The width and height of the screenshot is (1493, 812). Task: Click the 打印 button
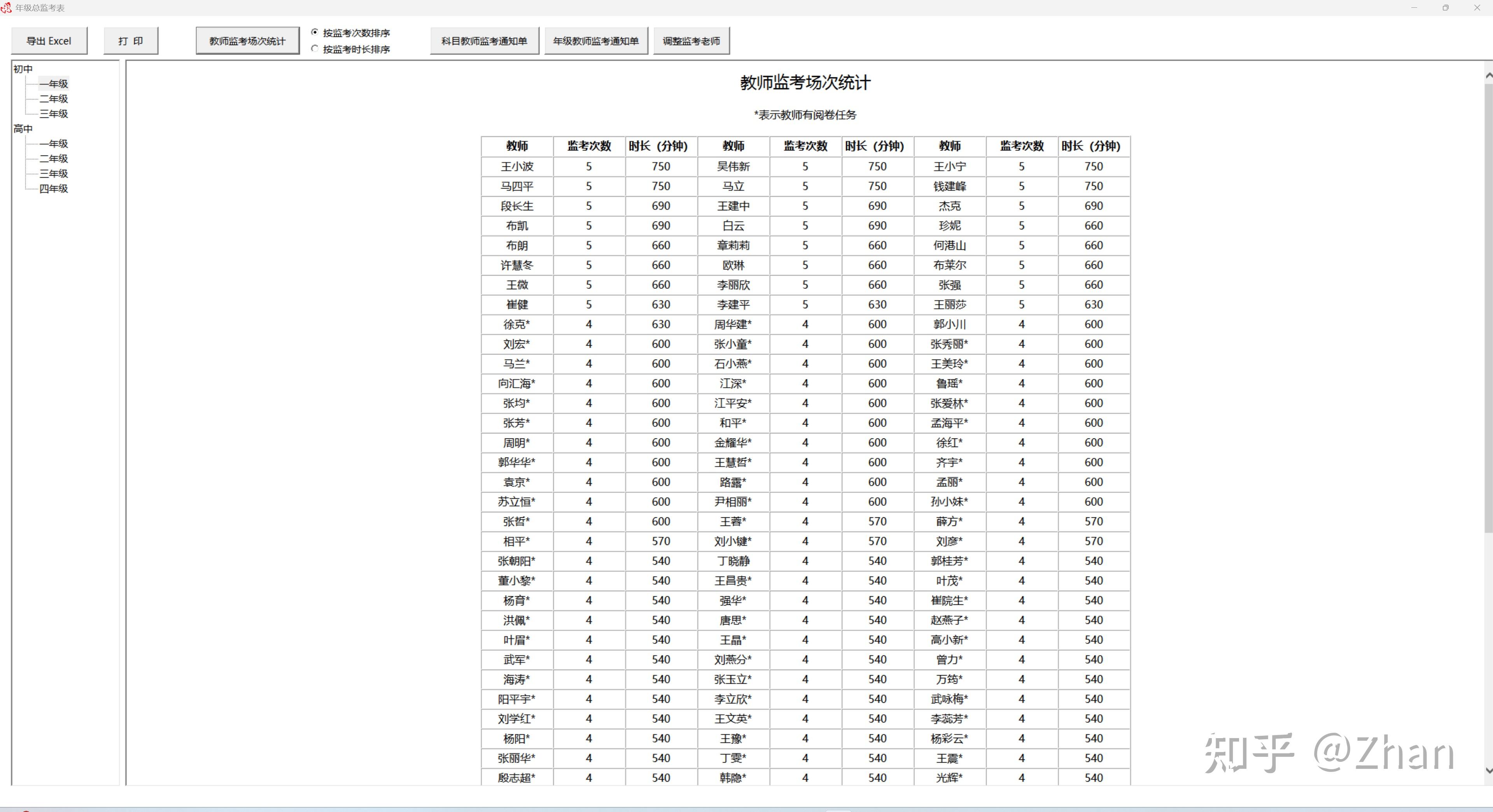point(130,41)
